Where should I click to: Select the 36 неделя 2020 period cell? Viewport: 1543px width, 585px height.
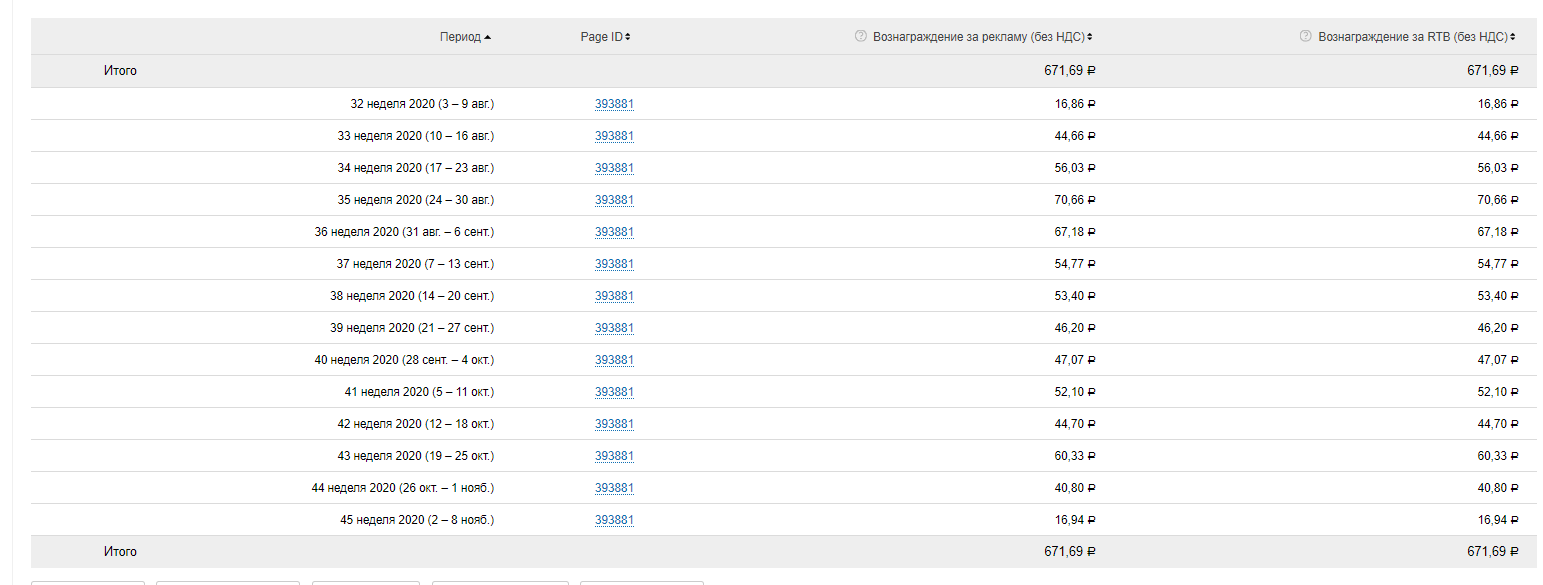[404, 232]
